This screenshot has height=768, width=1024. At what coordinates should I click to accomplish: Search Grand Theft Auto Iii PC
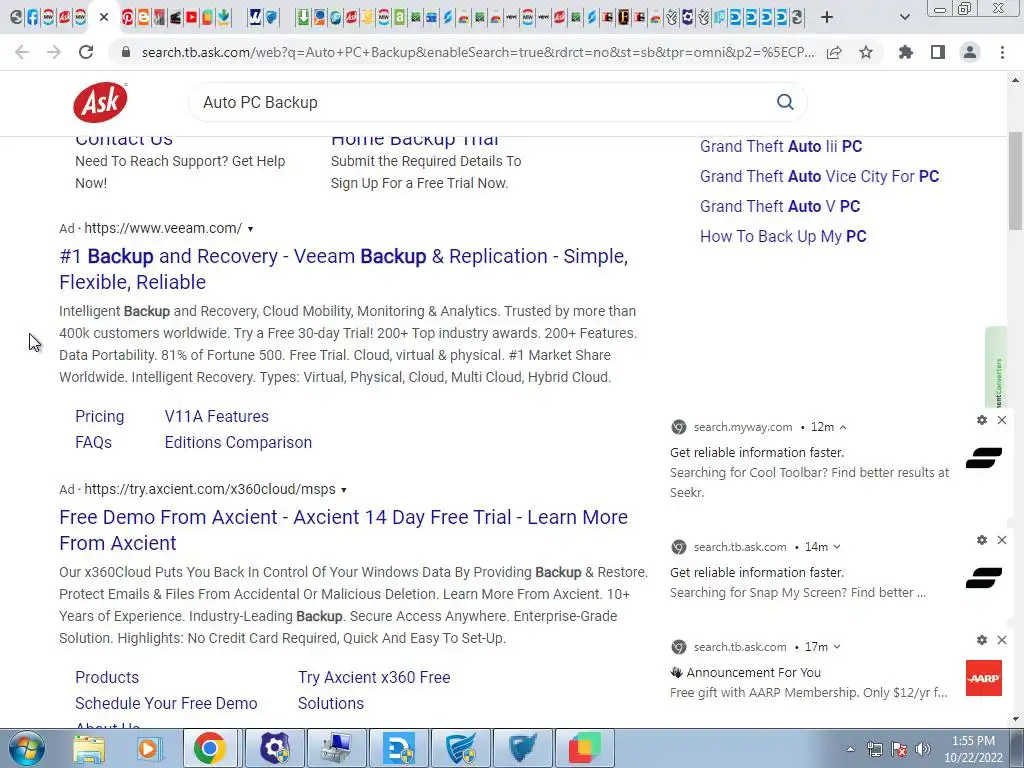click(781, 146)
